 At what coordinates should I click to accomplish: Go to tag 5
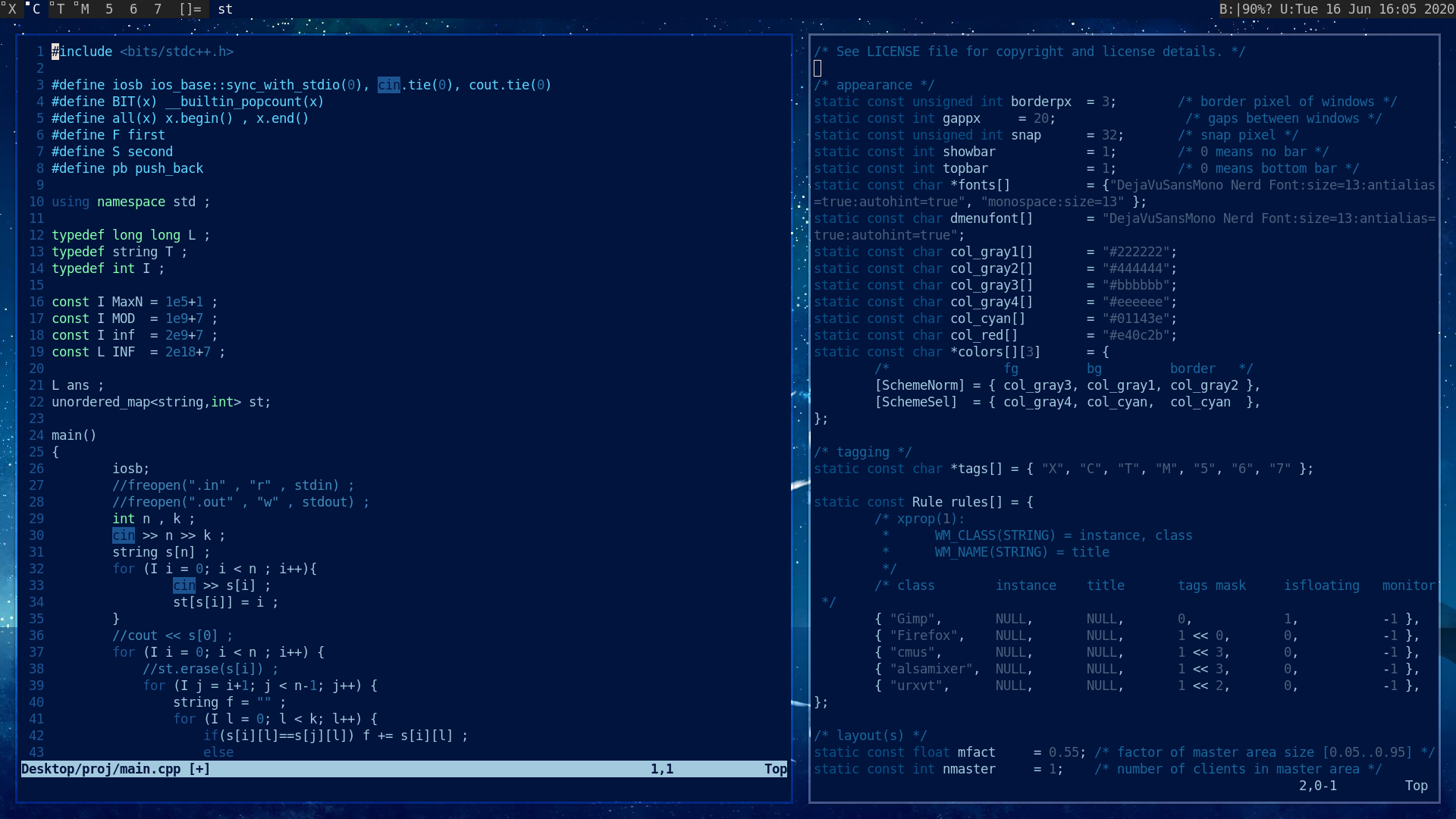point(109,9)
